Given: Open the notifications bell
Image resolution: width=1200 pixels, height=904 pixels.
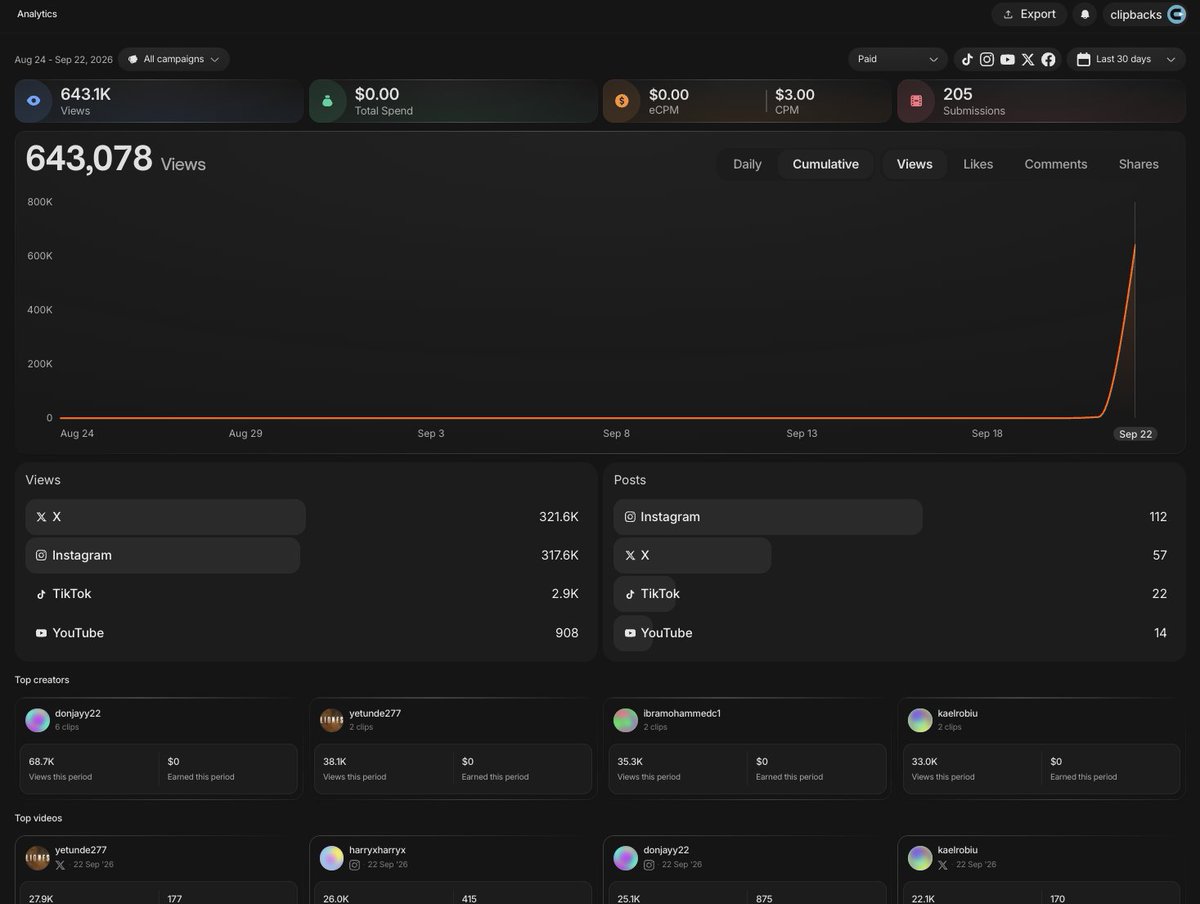Looking at the screenshot, I should coord(1085,14).
